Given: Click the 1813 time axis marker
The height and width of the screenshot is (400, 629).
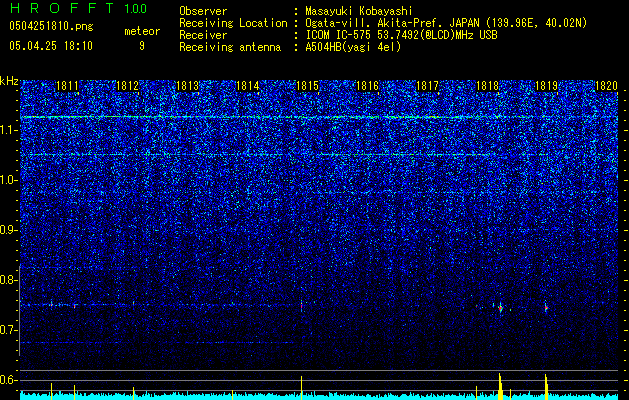Looking at the screenshot, I should (188, 86).
